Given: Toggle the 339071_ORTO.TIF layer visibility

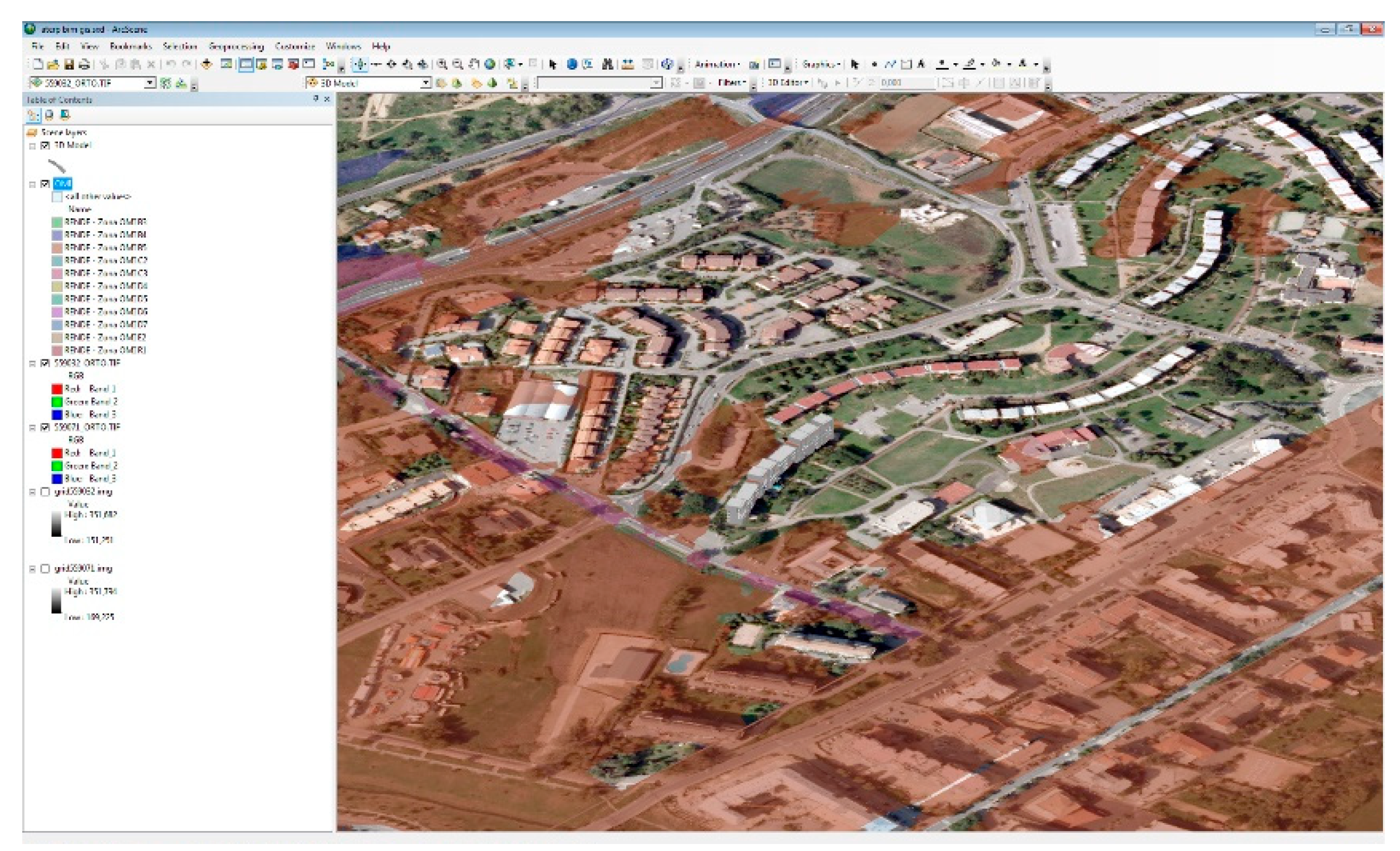Looking at the screenshot, I should click(x=45, y=428).
